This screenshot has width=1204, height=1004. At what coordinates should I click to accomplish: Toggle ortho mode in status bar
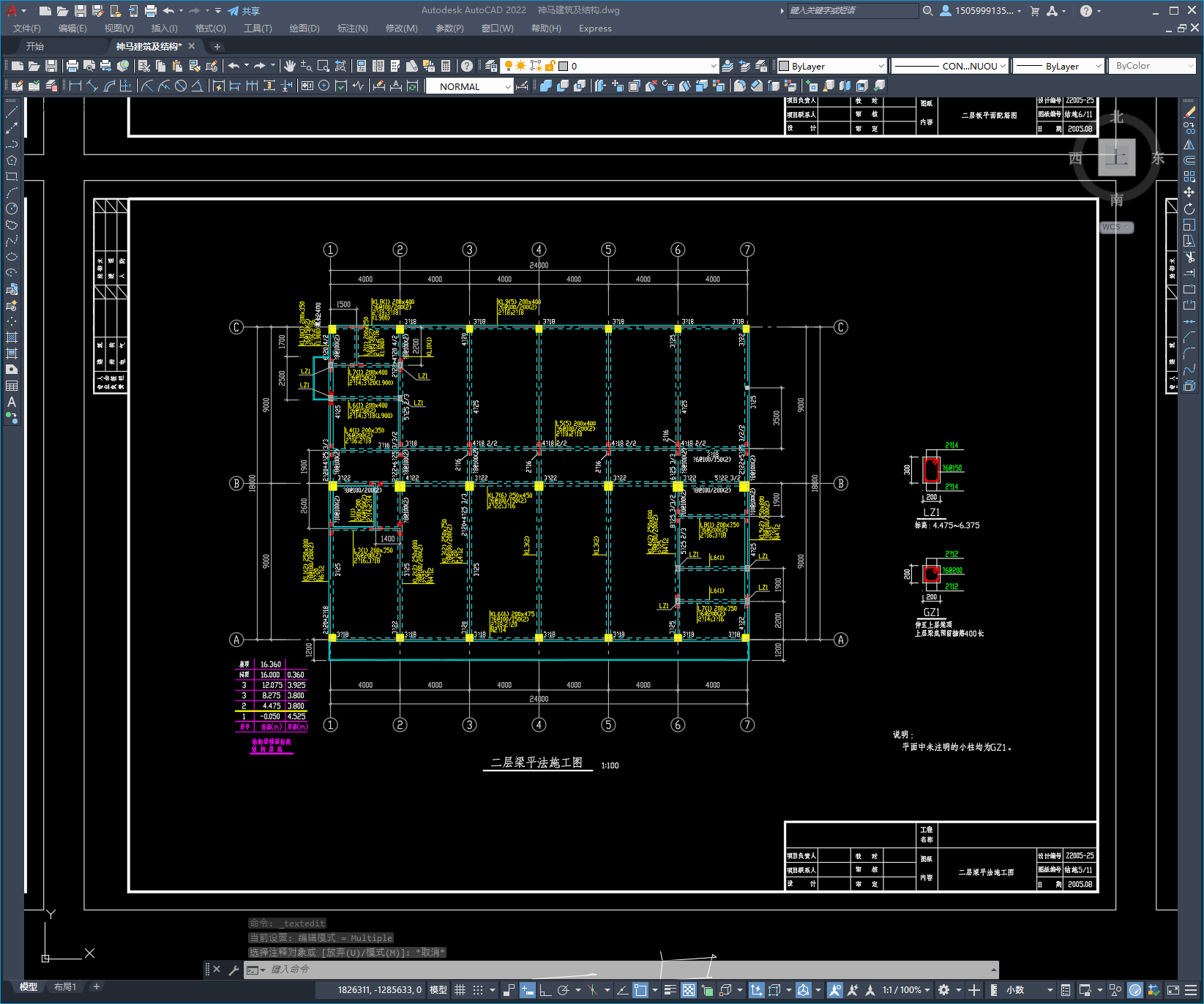pos(545,990)
